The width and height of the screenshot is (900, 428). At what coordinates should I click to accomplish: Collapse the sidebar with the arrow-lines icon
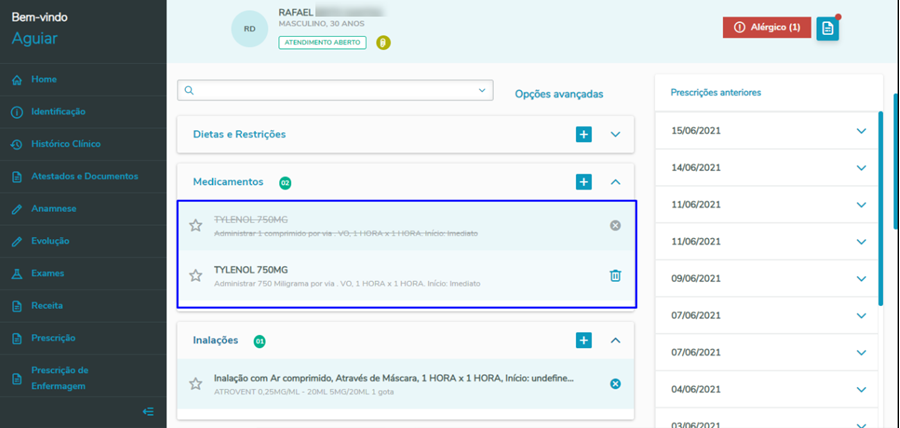click(x=148, y=411)
